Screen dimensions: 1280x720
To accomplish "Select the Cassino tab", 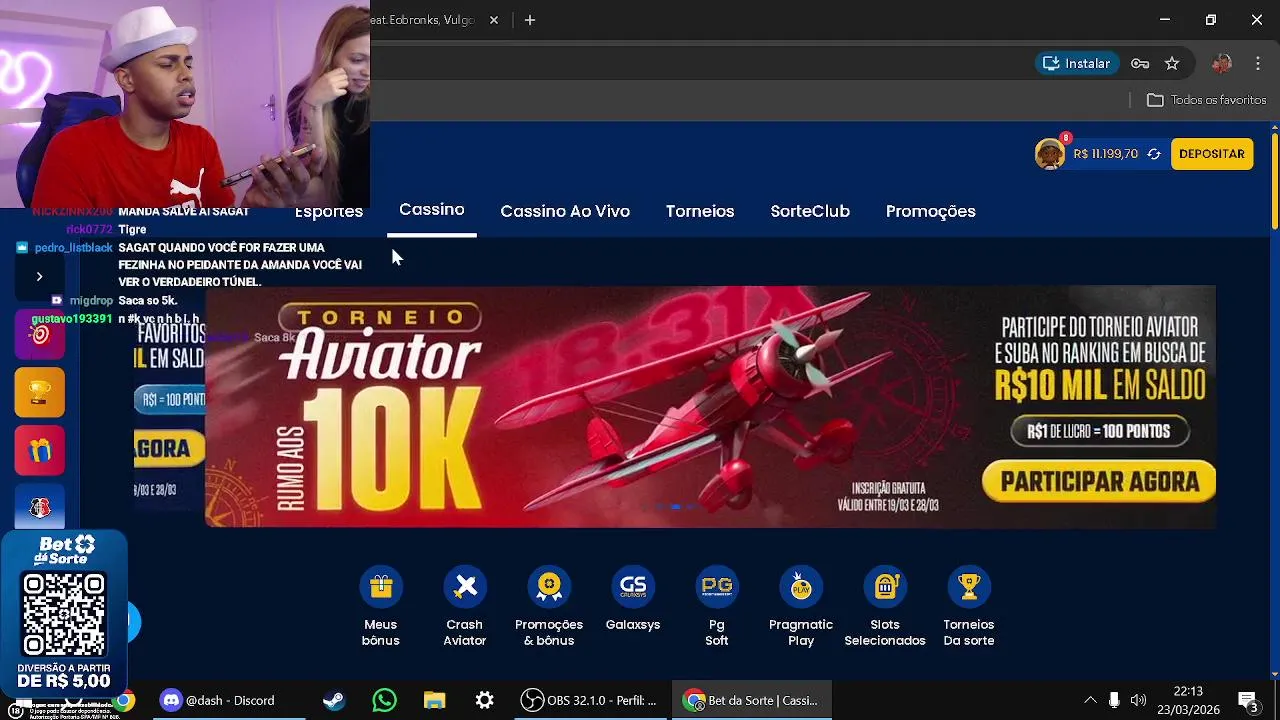I will (x=432, y=209).
